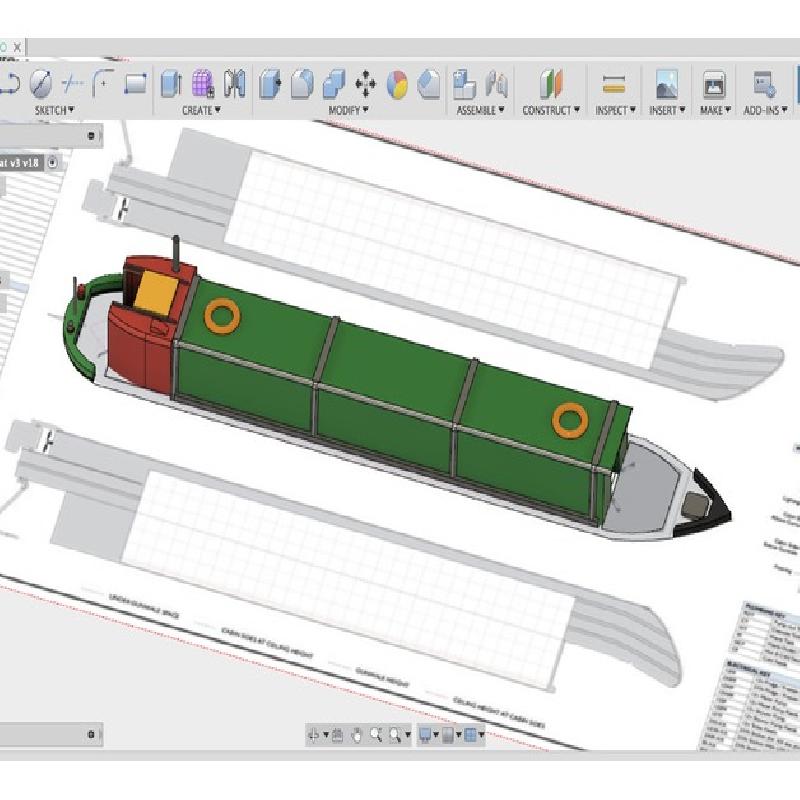Screen dimensions: 800x800
Task: Click the Display Settings monitor icon
Action: (424, 735)
